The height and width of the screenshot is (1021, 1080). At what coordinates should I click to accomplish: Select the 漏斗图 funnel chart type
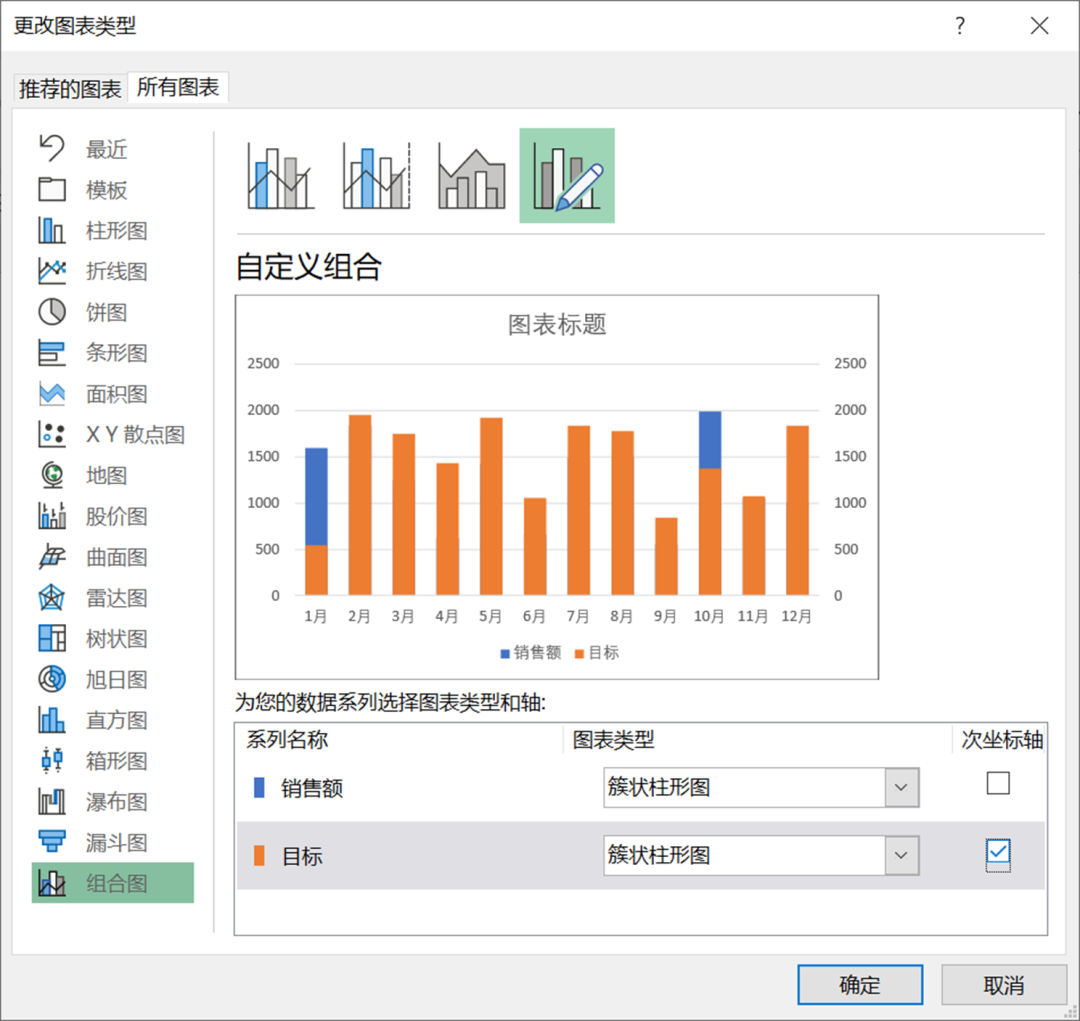pyautogui.click(x=116, y=843)
